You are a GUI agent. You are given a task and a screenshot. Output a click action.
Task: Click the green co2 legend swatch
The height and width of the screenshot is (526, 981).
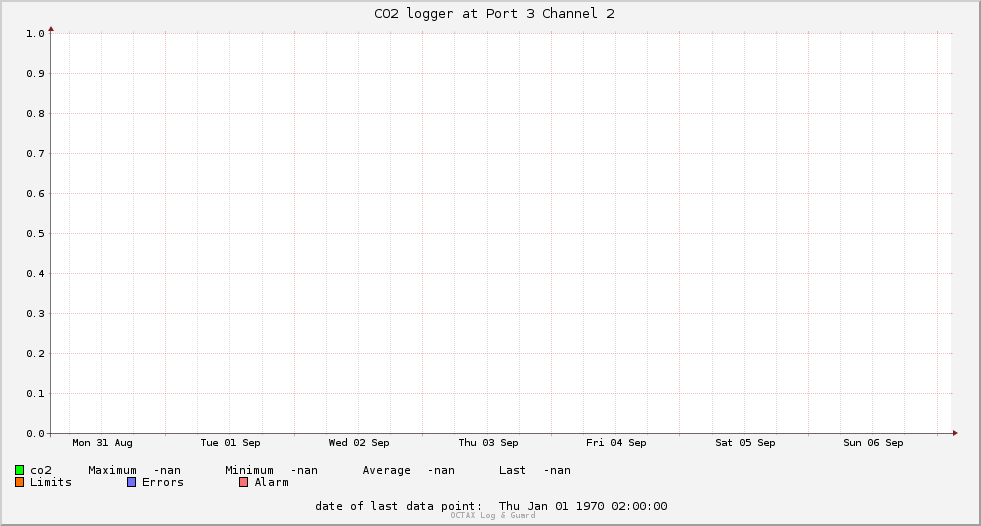click(19, 470)
